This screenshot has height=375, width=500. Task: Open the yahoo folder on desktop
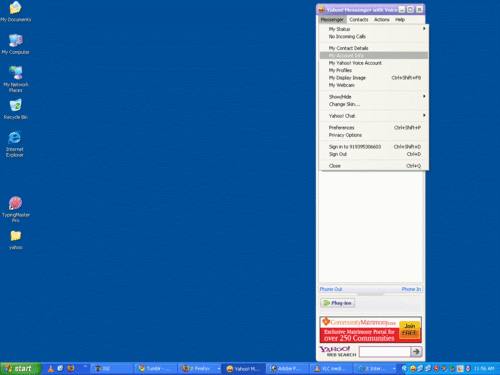pos(16,240)
